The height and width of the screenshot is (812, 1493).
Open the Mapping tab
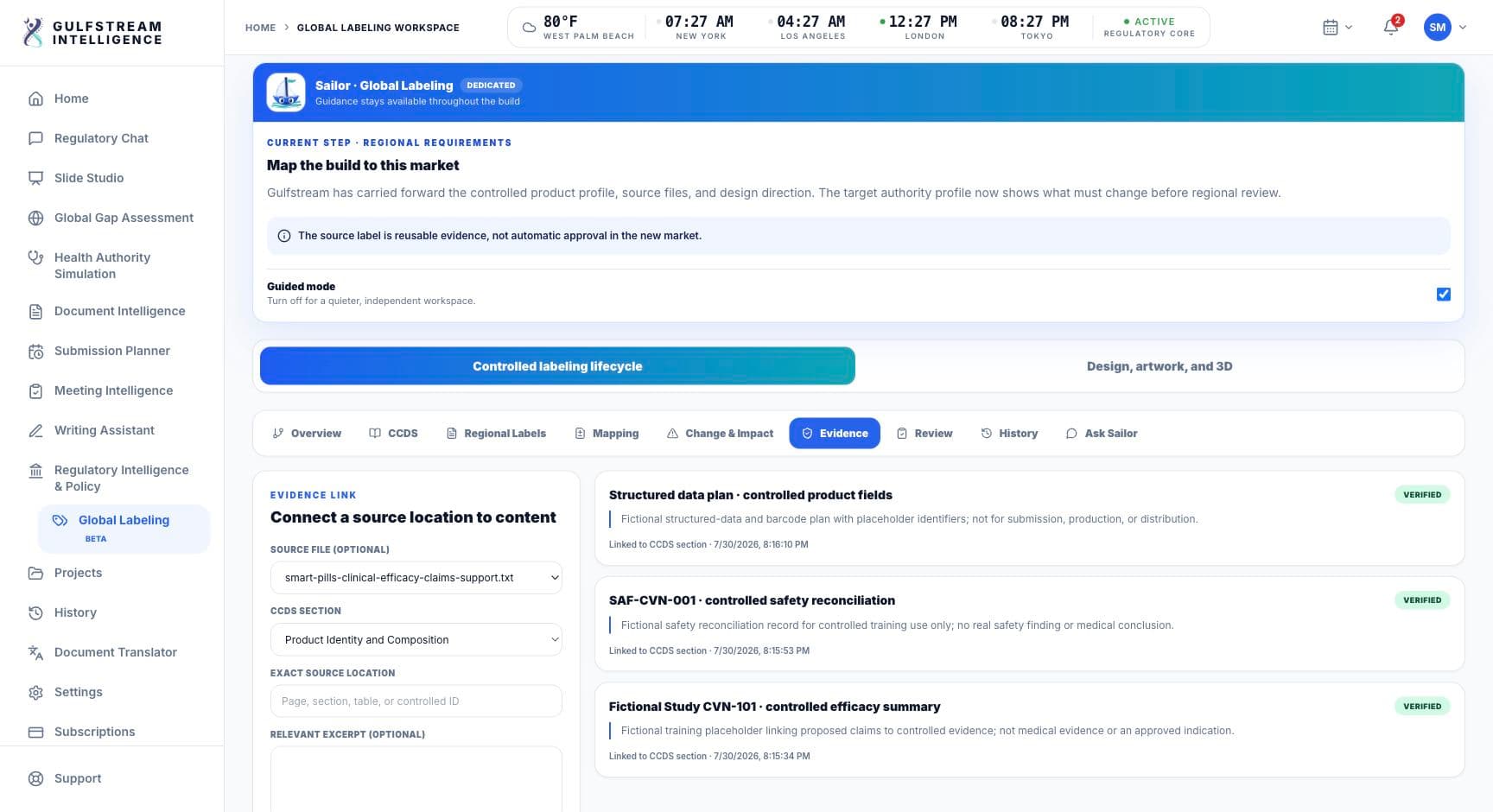[x=607, y=434]
